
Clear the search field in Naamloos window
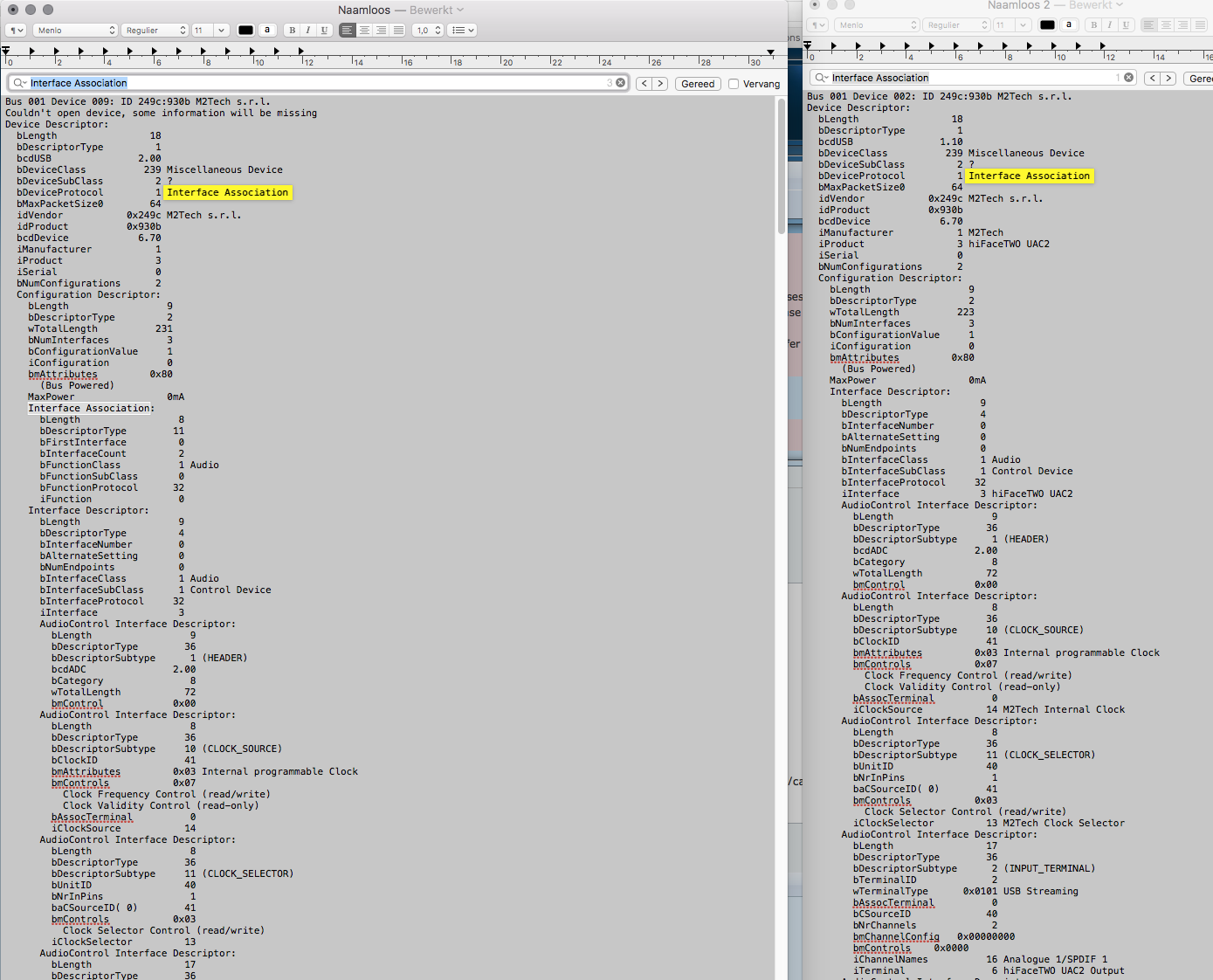(x=621, y=83)
